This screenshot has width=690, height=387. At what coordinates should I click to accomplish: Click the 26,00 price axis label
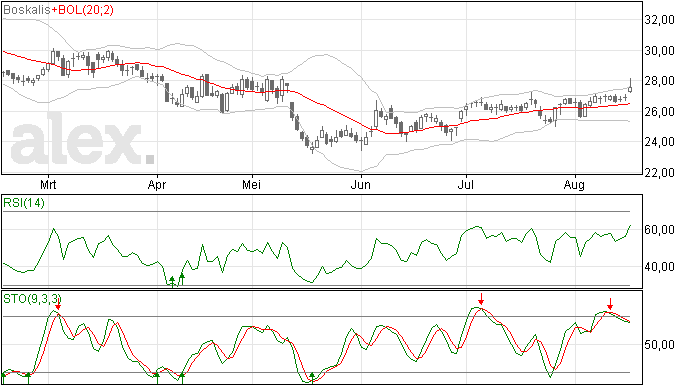(x=659, y=112)
